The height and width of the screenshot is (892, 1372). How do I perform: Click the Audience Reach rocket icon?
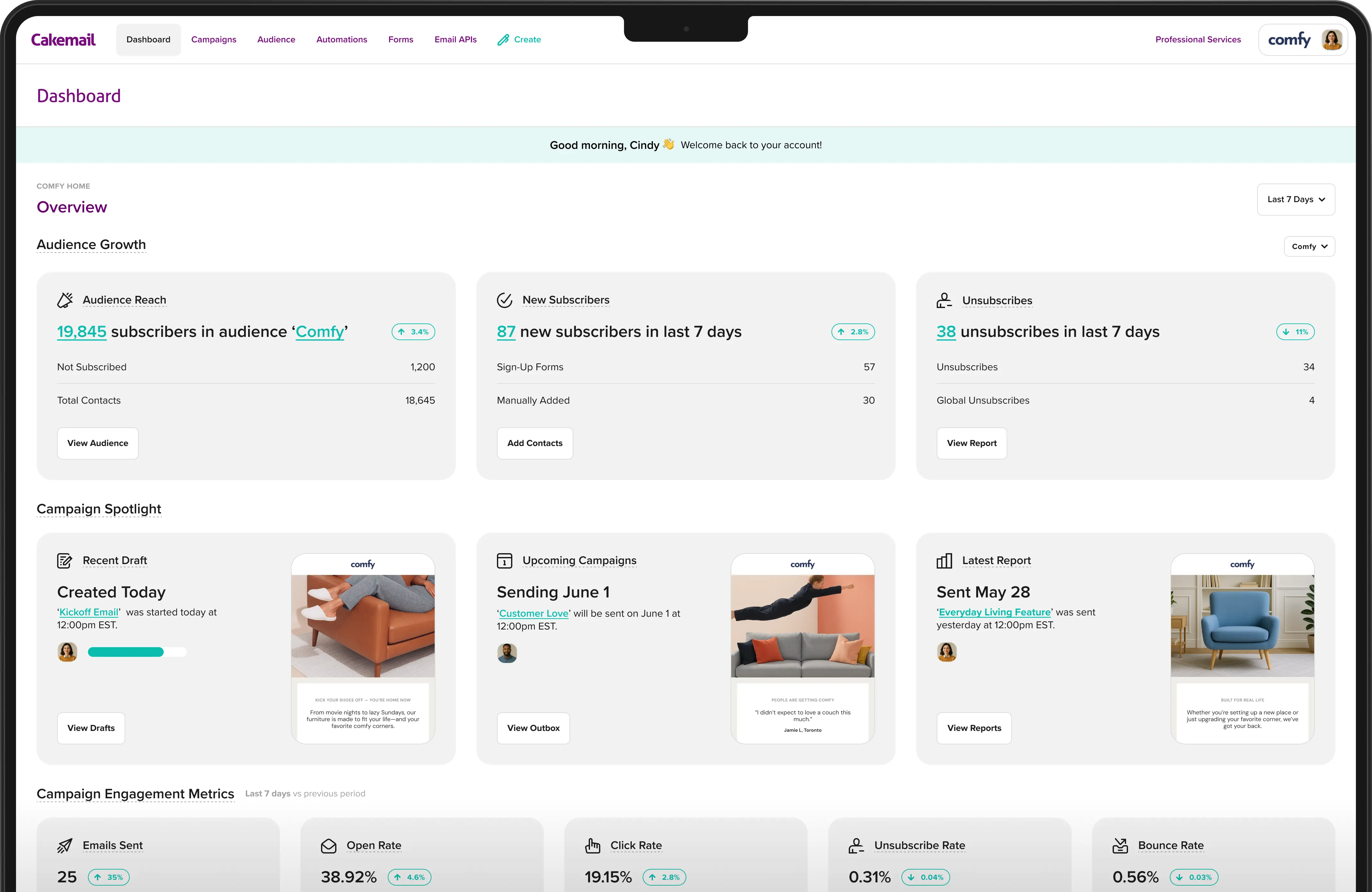pos(65,300)
